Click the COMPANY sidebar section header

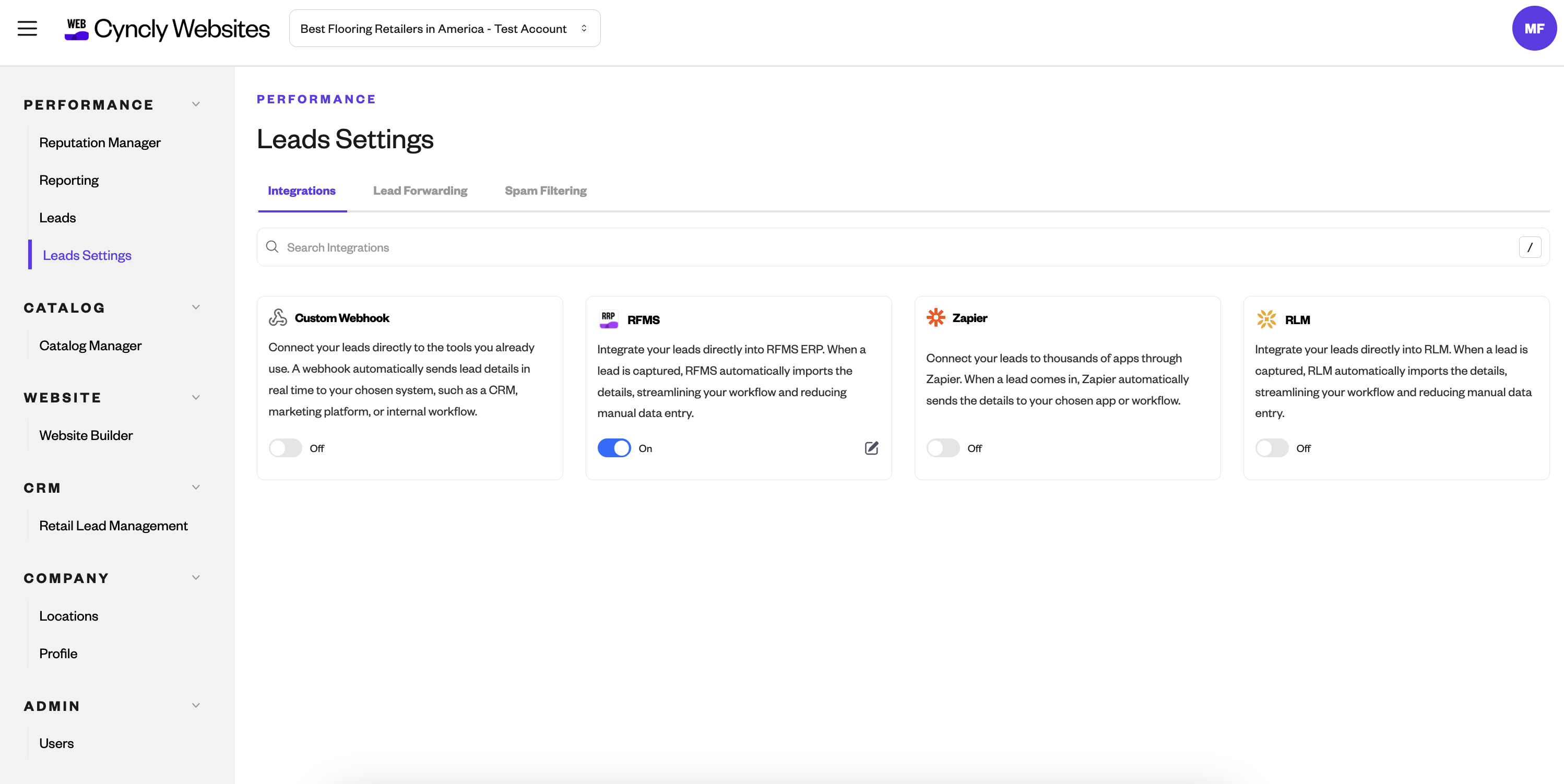(x=67, y=578)
